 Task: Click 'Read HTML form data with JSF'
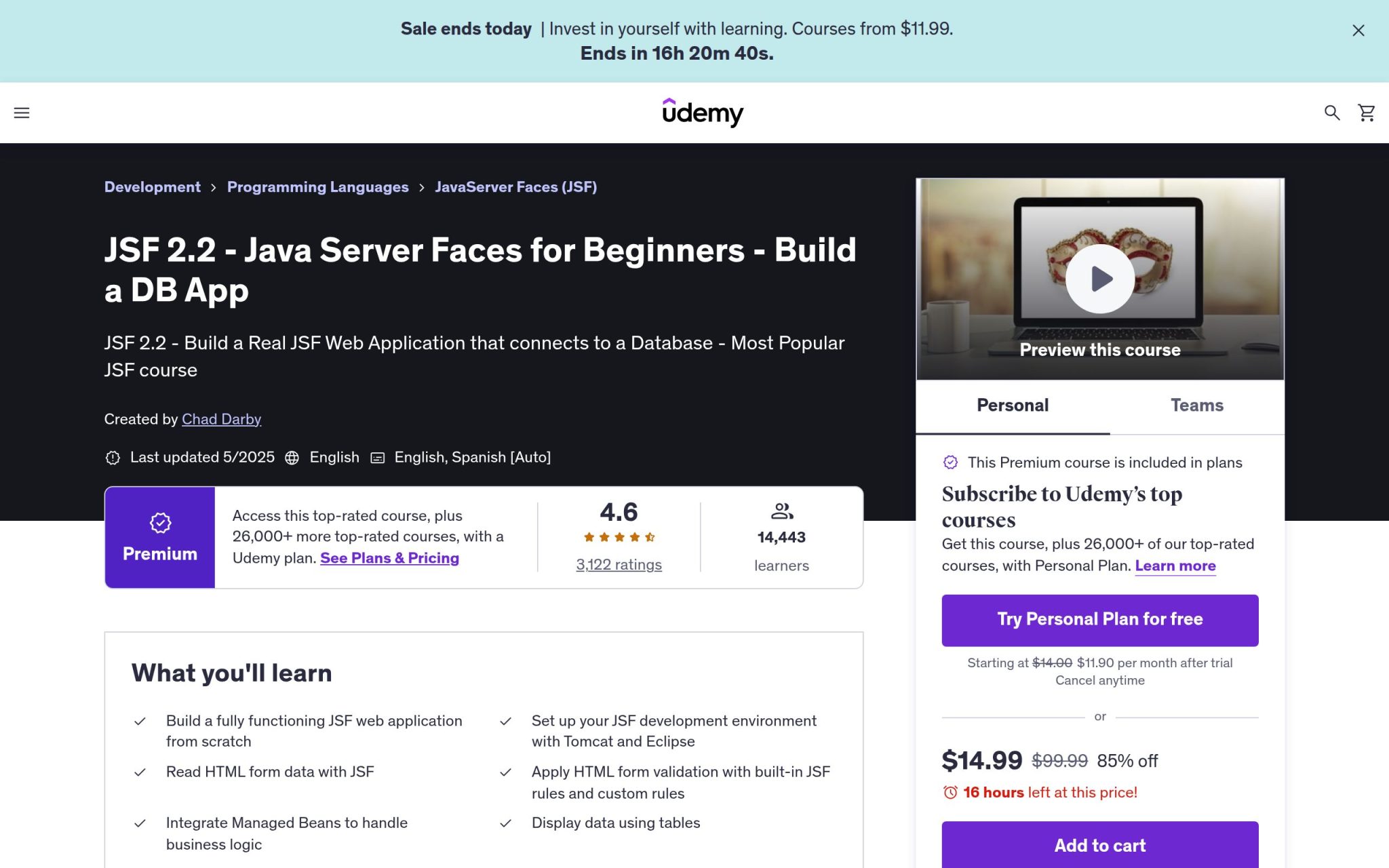270,772
